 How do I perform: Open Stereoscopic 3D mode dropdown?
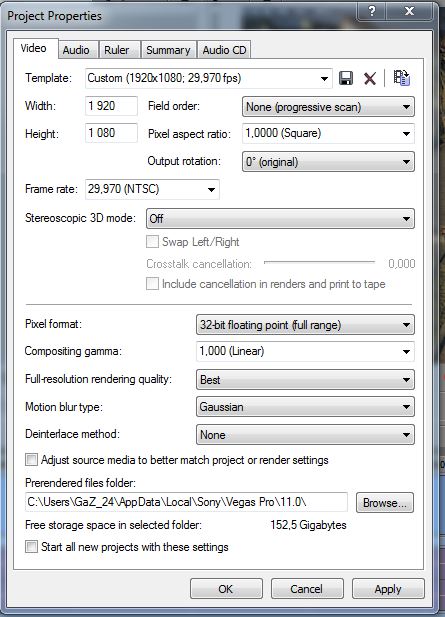(280, 218)
